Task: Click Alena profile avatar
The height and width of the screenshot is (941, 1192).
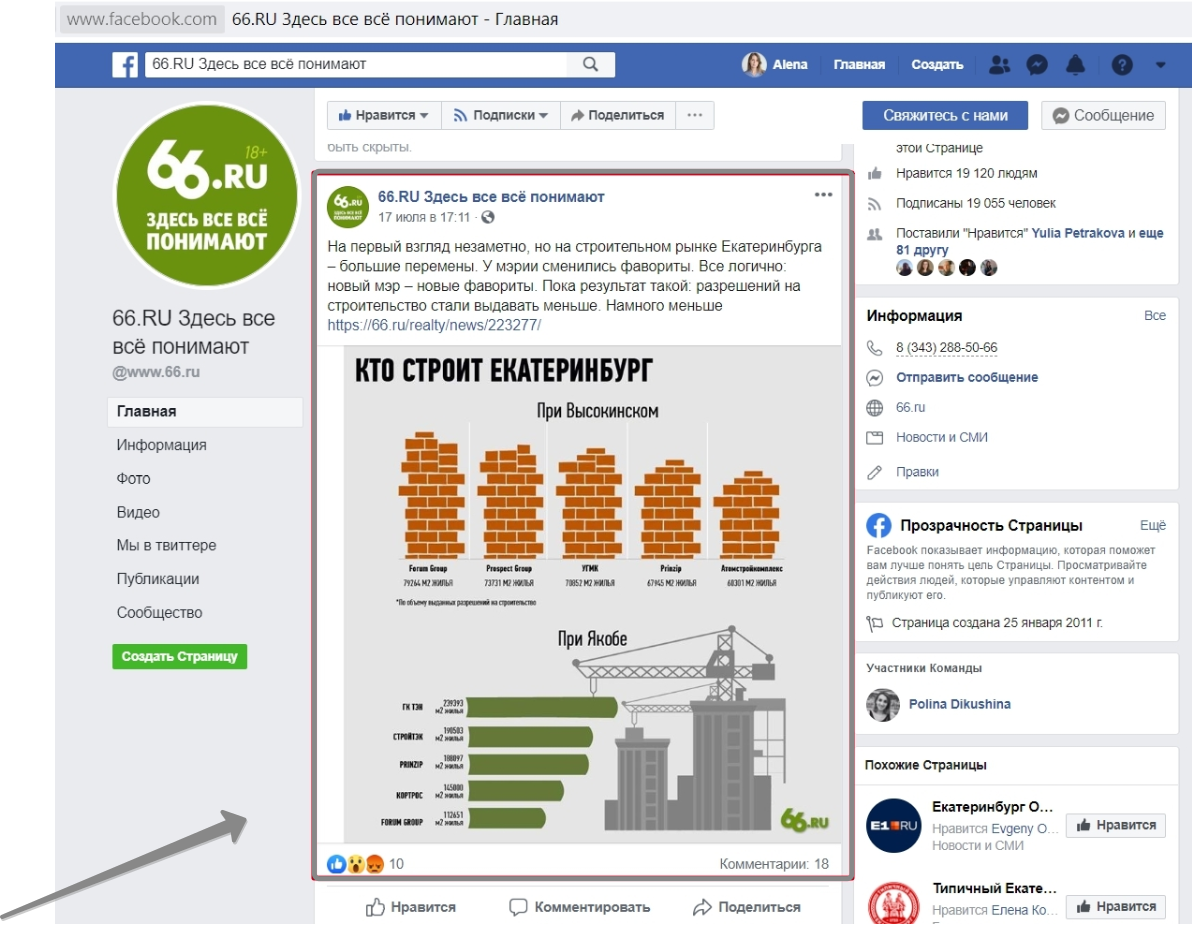Action: click(x=753, y=65)
